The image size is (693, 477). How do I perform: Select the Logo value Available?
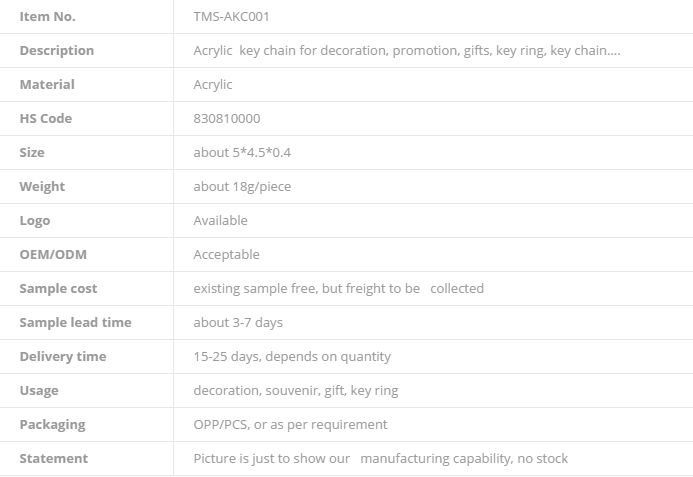pyautogui.click(x=221, y=221)
